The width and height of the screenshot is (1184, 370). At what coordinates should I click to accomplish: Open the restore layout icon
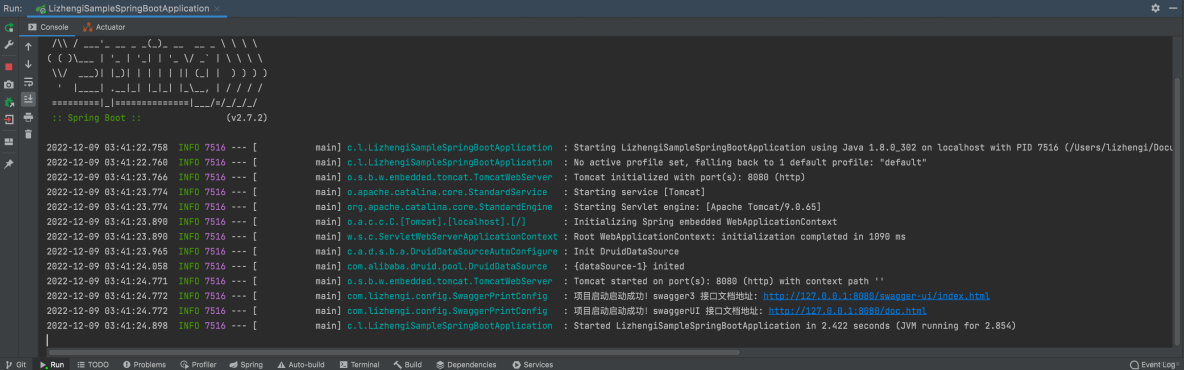tap(9, 141)
